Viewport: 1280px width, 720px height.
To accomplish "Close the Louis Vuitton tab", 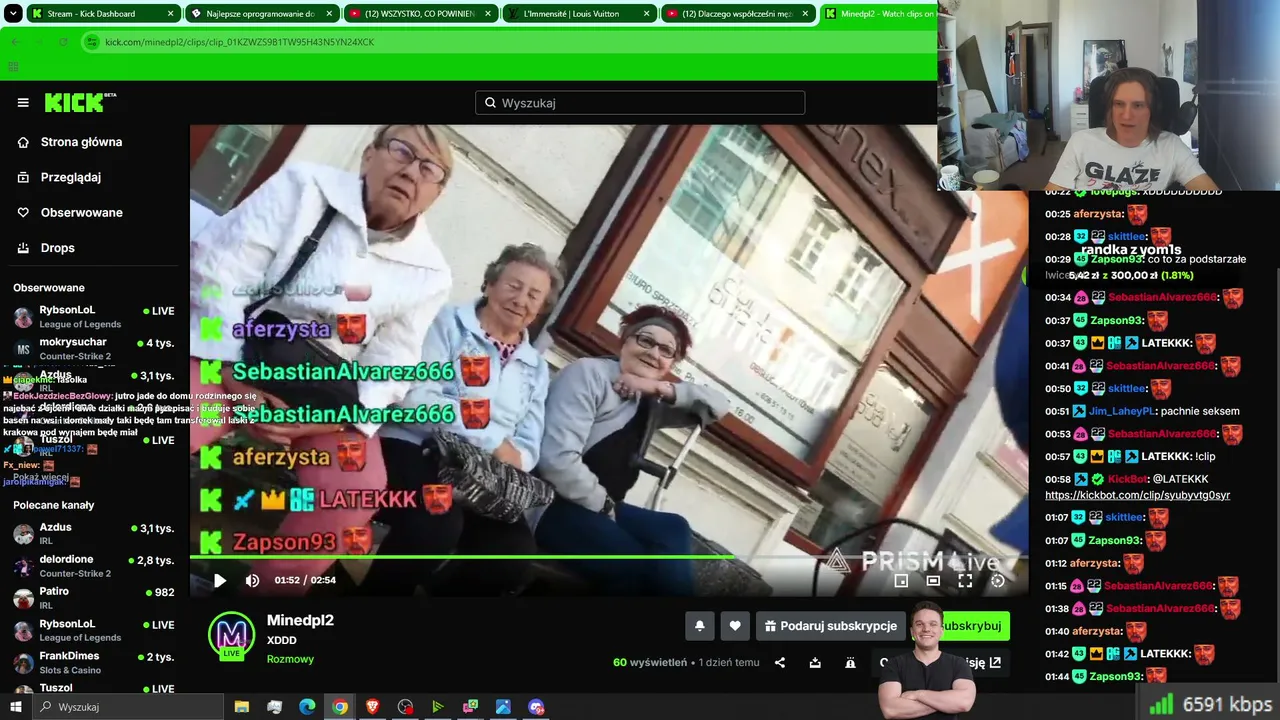I will (645, 14).
